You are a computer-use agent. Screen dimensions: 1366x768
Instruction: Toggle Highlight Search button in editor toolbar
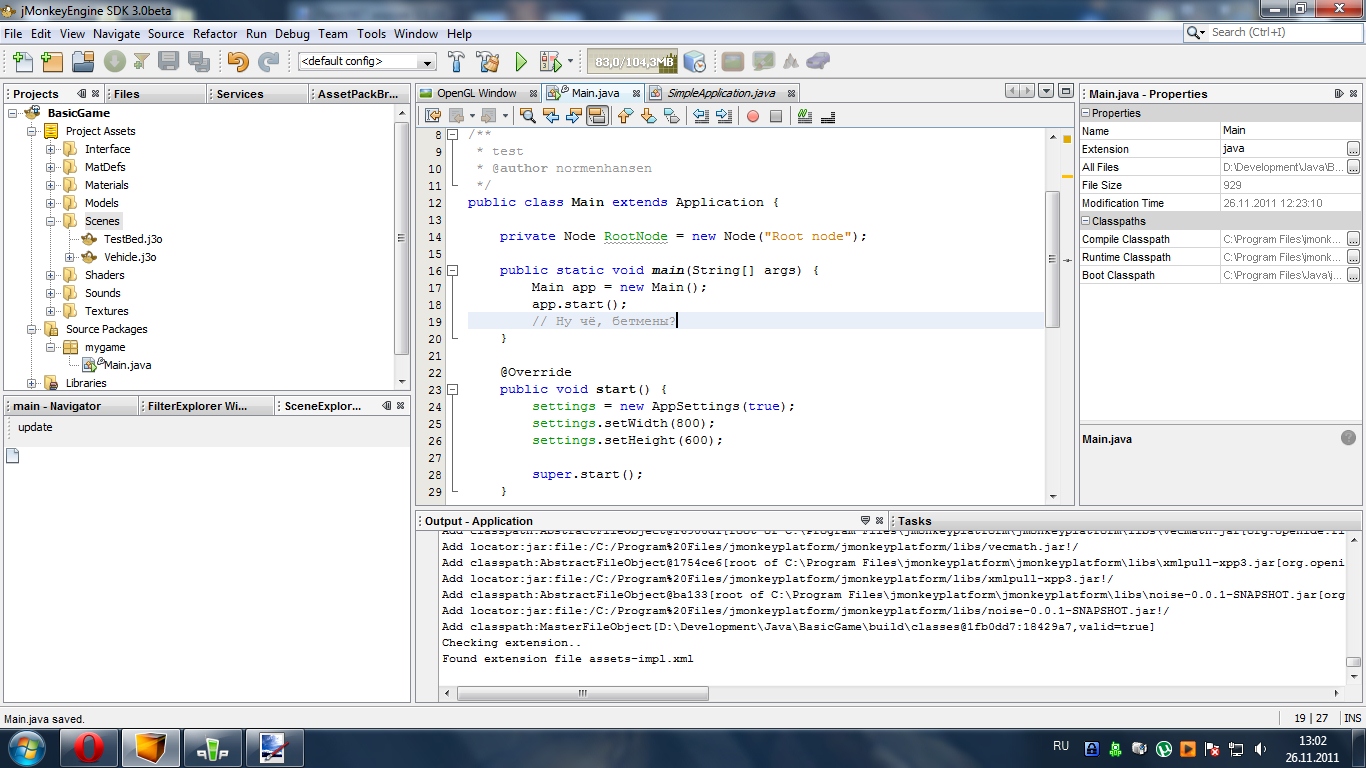[x=597, y=116]
